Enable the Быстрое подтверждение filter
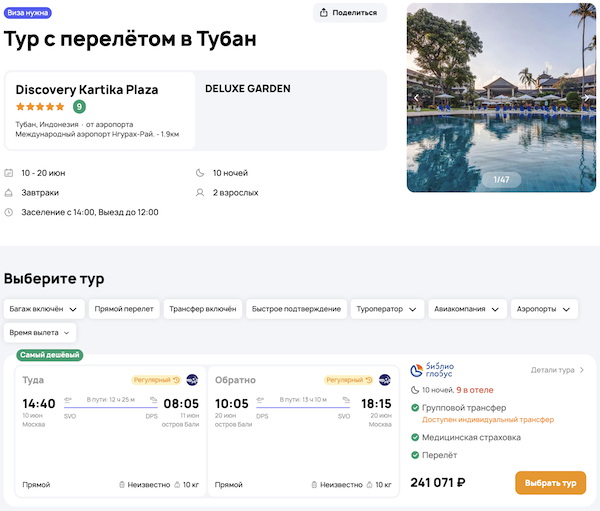 (x=296, y=309)
